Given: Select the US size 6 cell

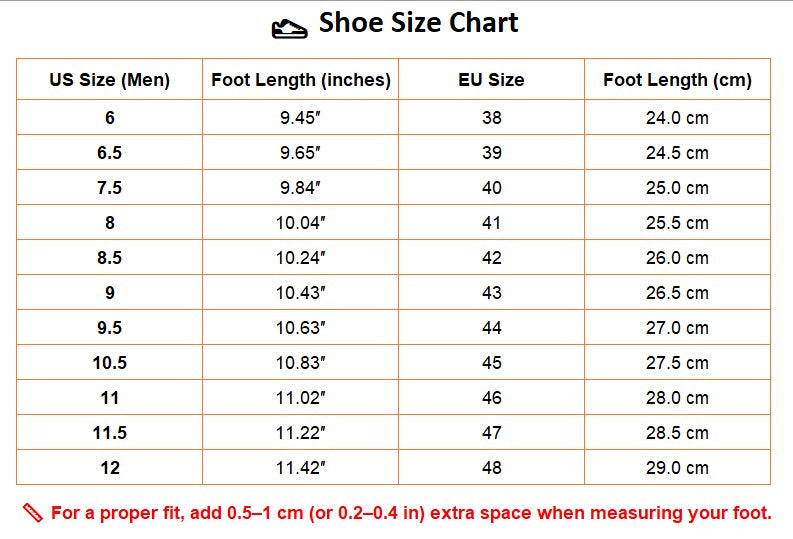Looking at the screenshot, I should tap(110, 117).
